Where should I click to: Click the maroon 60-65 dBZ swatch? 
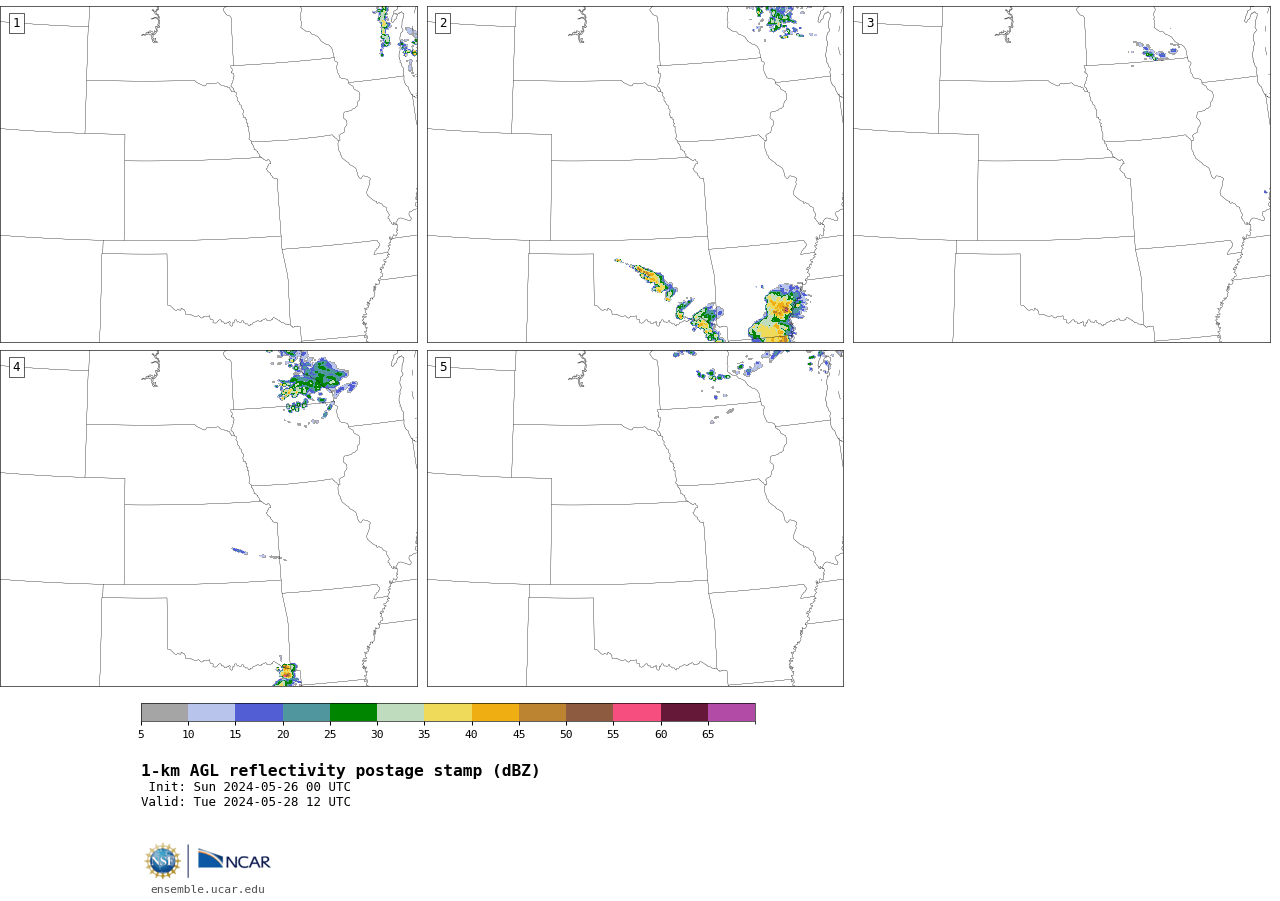[684, 713]
